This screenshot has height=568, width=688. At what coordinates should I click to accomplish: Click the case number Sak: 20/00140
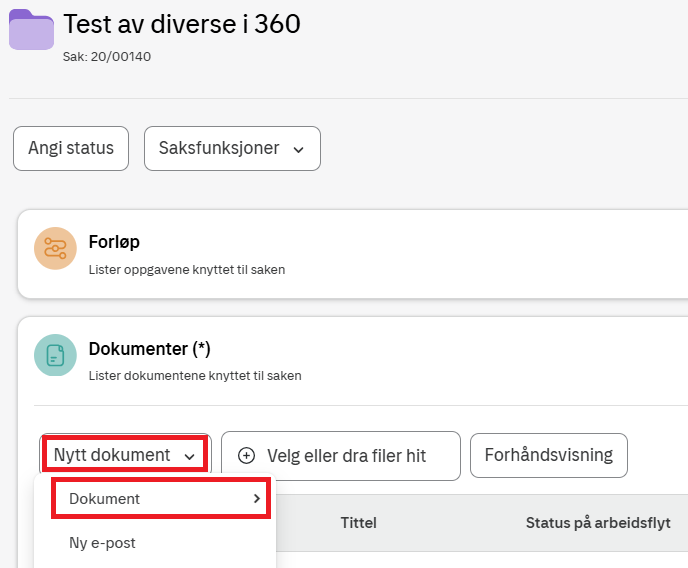coord(106,56)
